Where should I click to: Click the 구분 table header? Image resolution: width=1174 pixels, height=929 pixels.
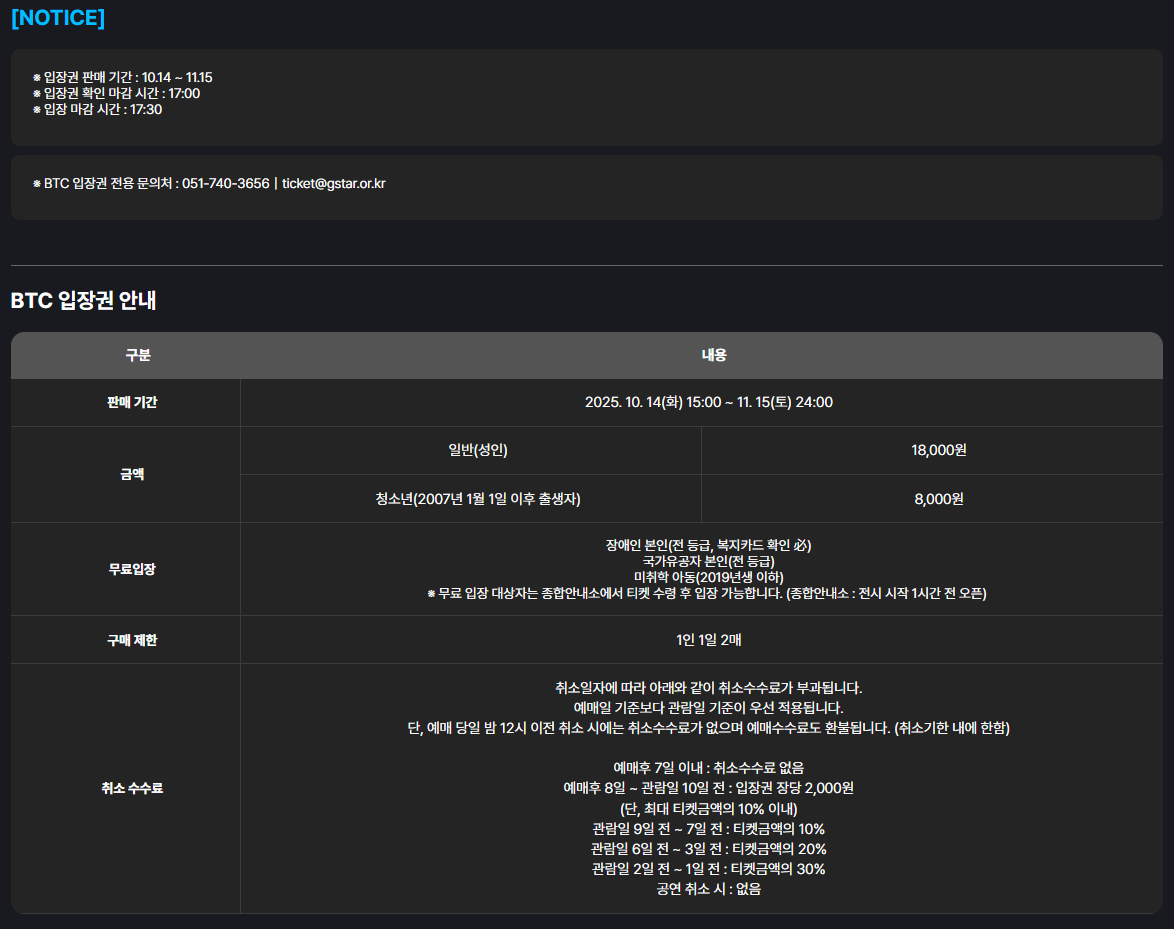(x=137, y=355)
